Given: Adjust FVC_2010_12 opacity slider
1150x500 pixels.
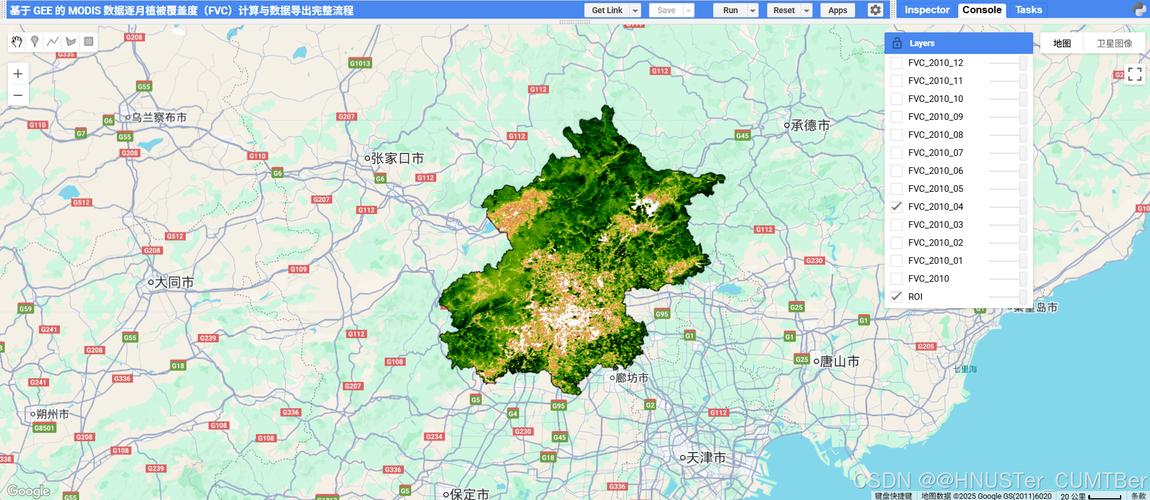Looking at the screenshot, I should (x=1008, y=63).
